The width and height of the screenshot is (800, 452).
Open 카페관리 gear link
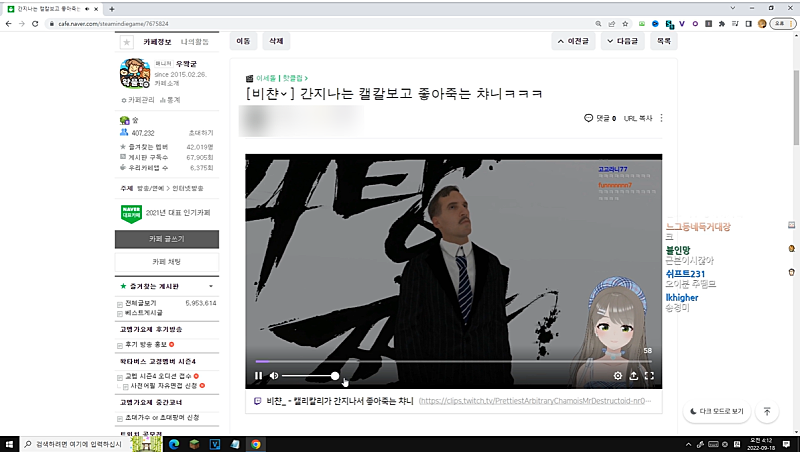pyautogui.click(x=138, y=100)
